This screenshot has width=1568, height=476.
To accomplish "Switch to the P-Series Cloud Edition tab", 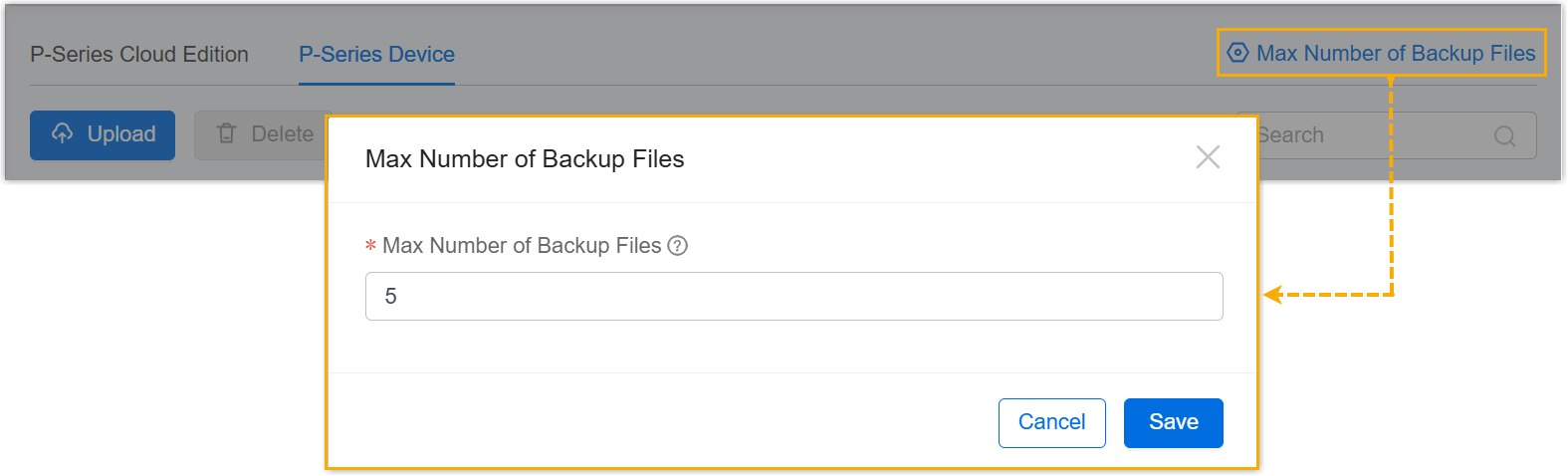I will point(139,55).
